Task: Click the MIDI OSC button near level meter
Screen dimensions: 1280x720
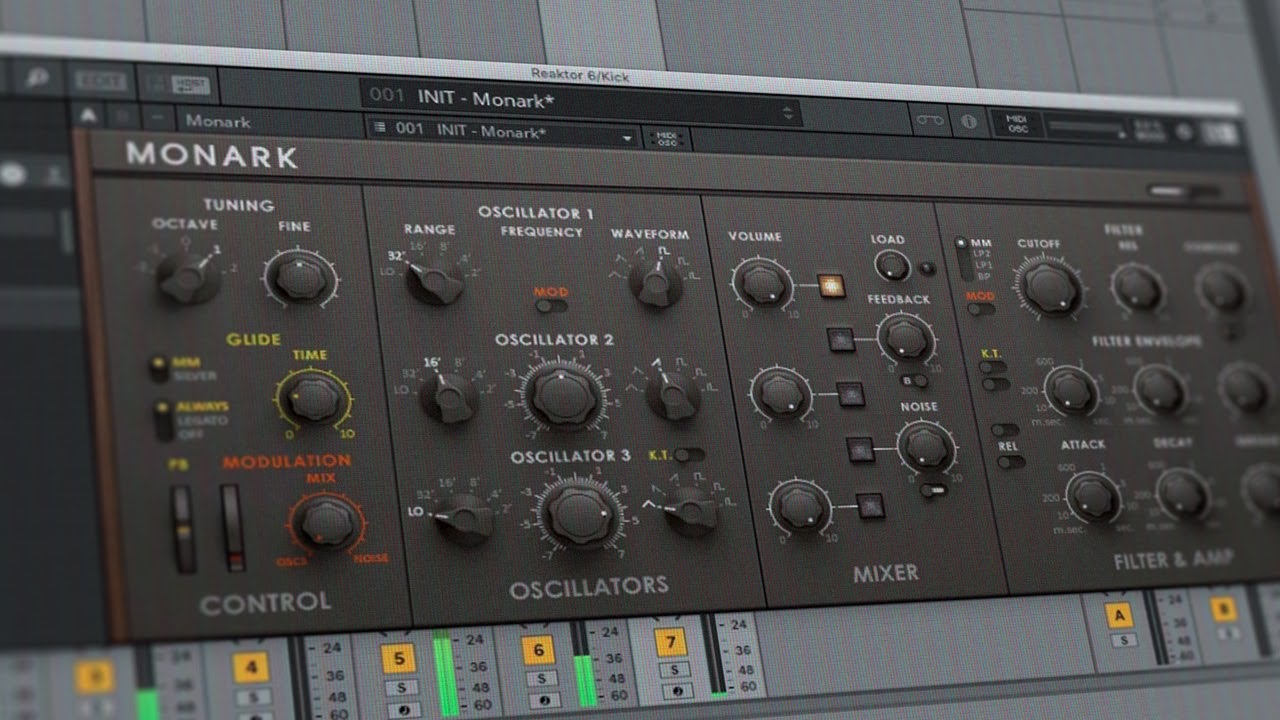Action: [x=1018, y=124]
